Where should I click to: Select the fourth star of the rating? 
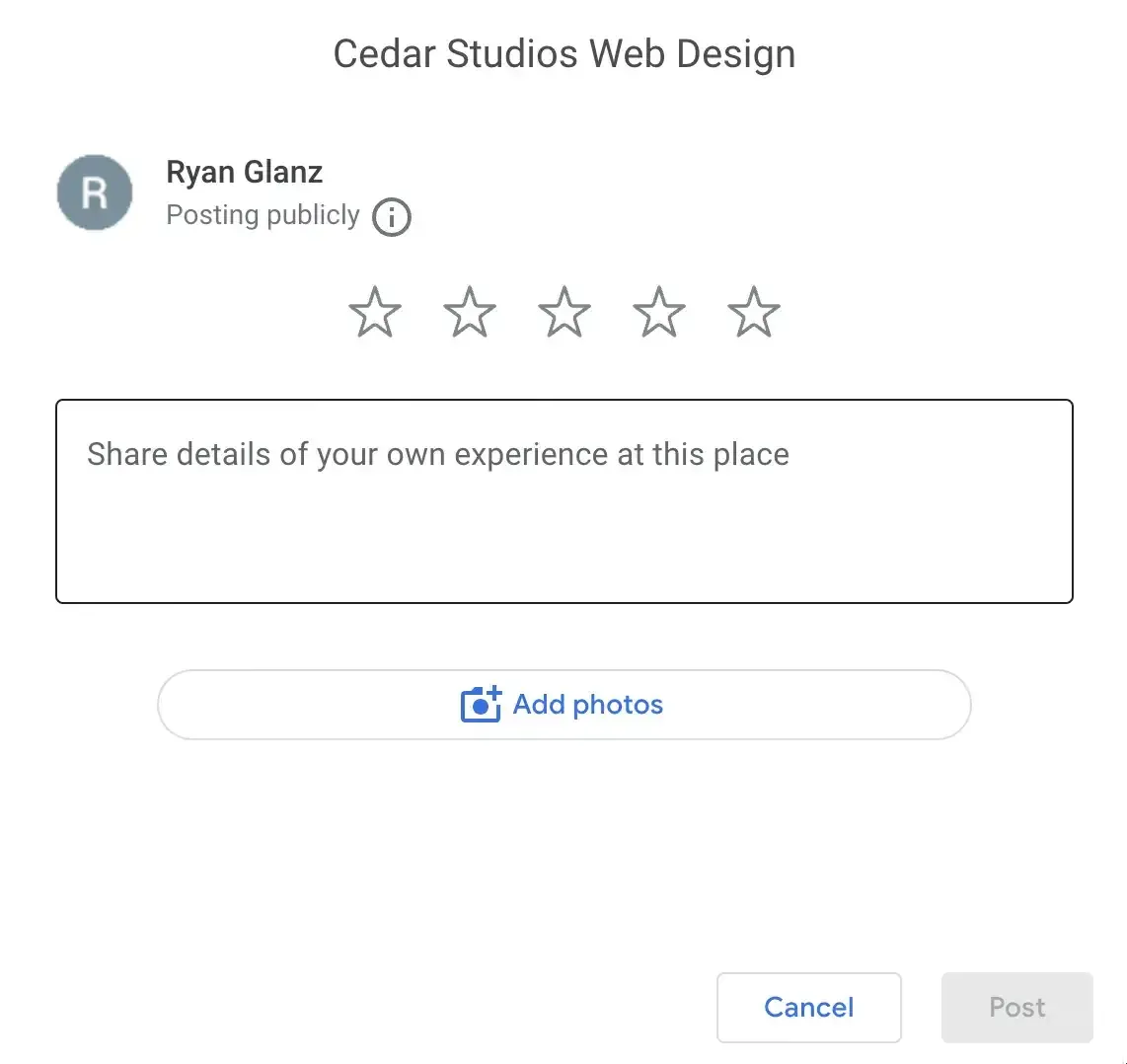tap(658, 311)
